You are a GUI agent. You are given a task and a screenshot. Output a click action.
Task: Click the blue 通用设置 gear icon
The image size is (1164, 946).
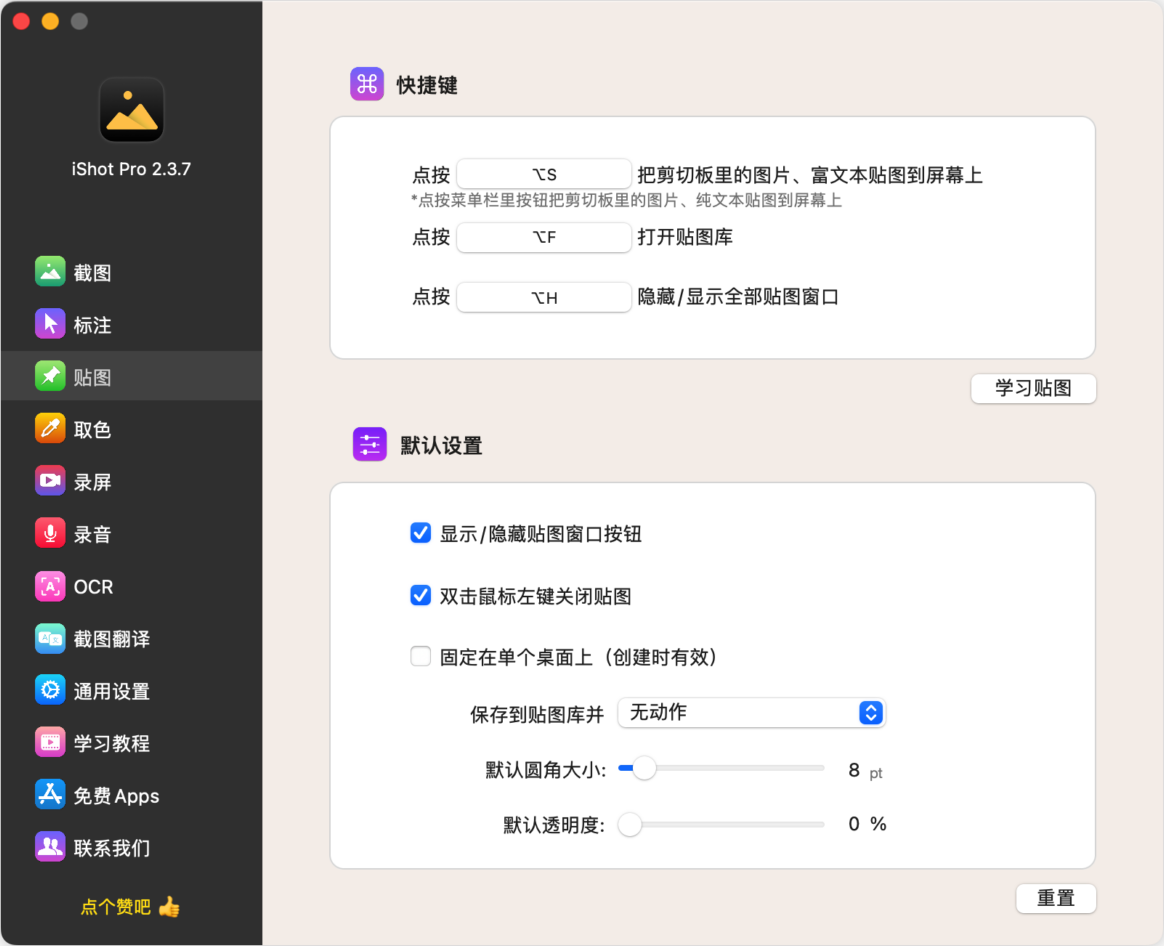click(x=50, y=691)
